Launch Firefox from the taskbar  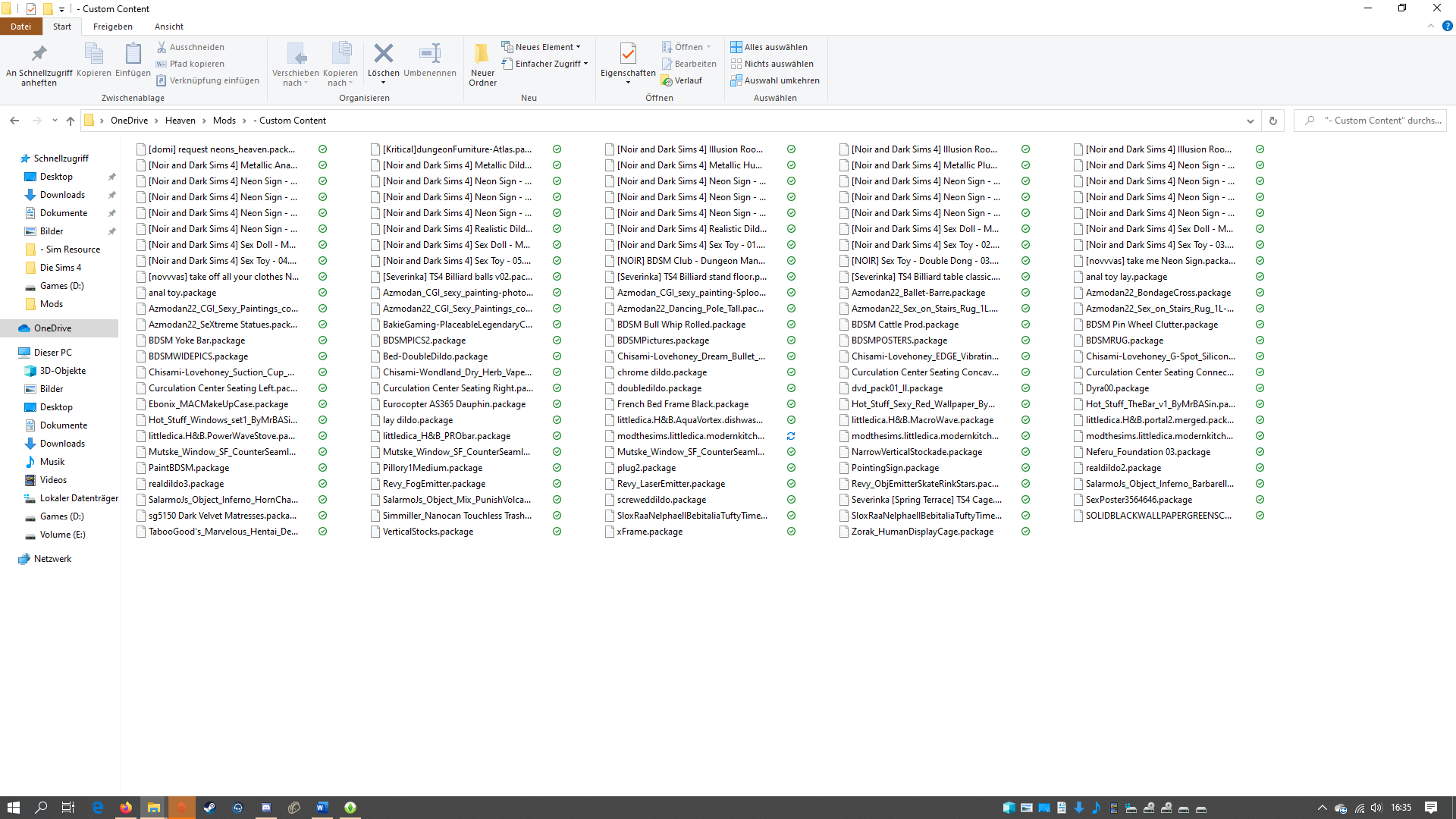(125, 808)
